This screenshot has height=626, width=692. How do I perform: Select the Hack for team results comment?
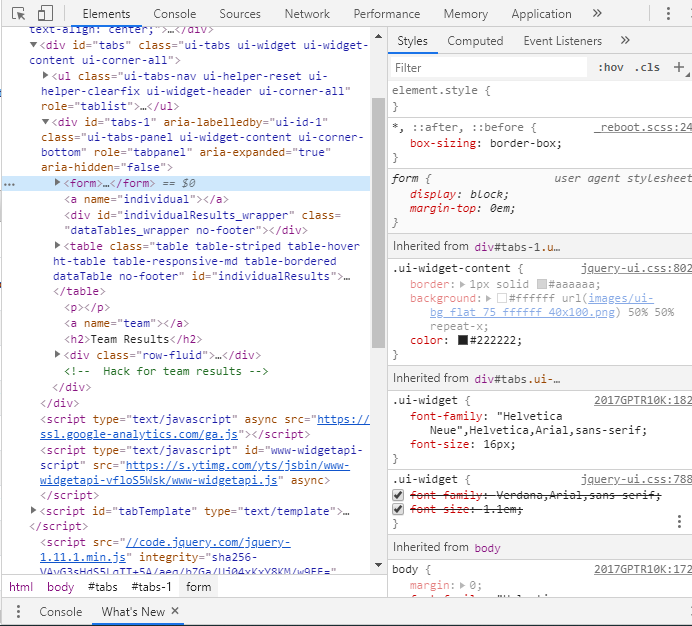[x=166, y=371]
